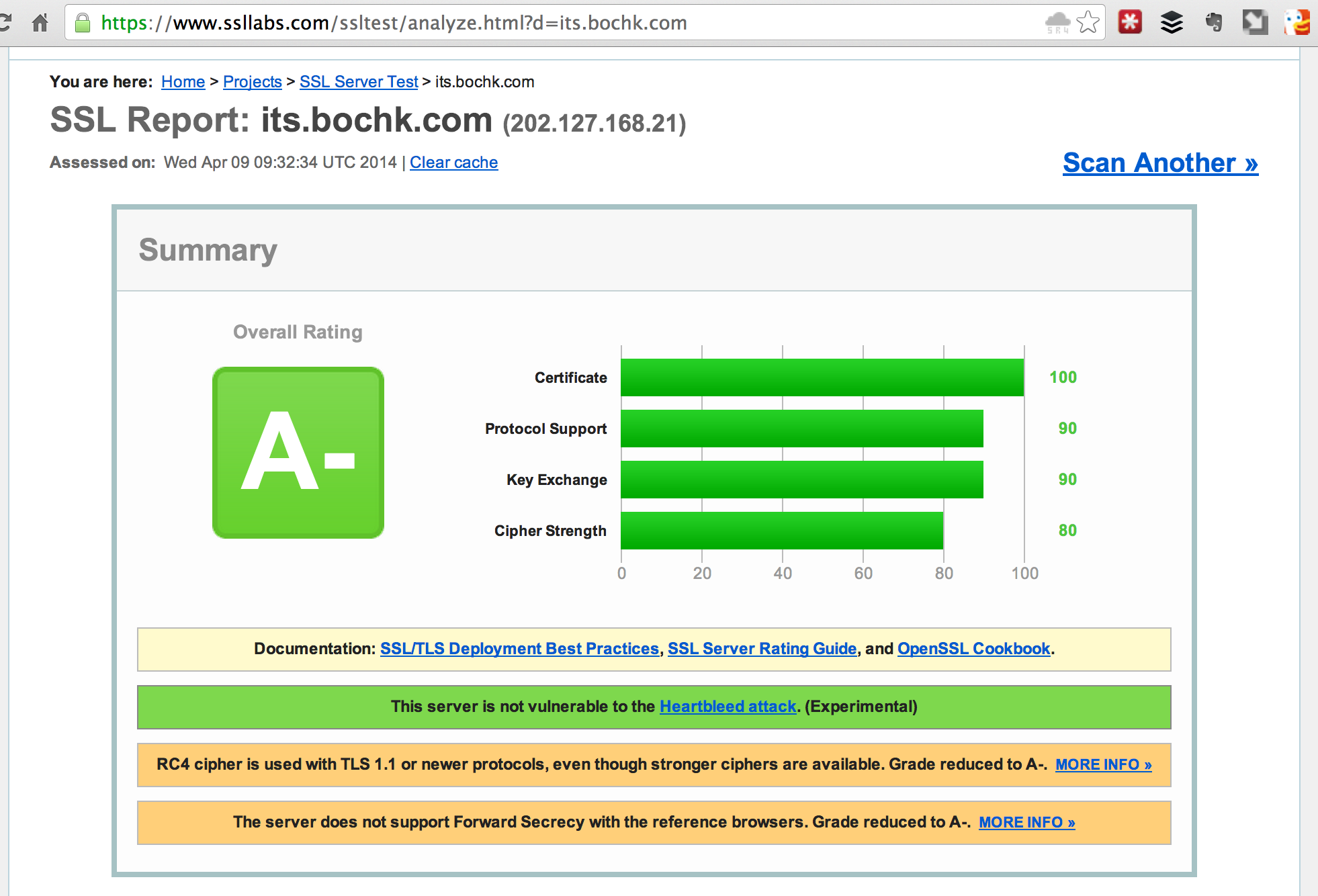Viewport: 1318px width, 896px height.
Task: Click the gray arrow square extension icon
Action: pyautogui.click(x=1255, y=23)
